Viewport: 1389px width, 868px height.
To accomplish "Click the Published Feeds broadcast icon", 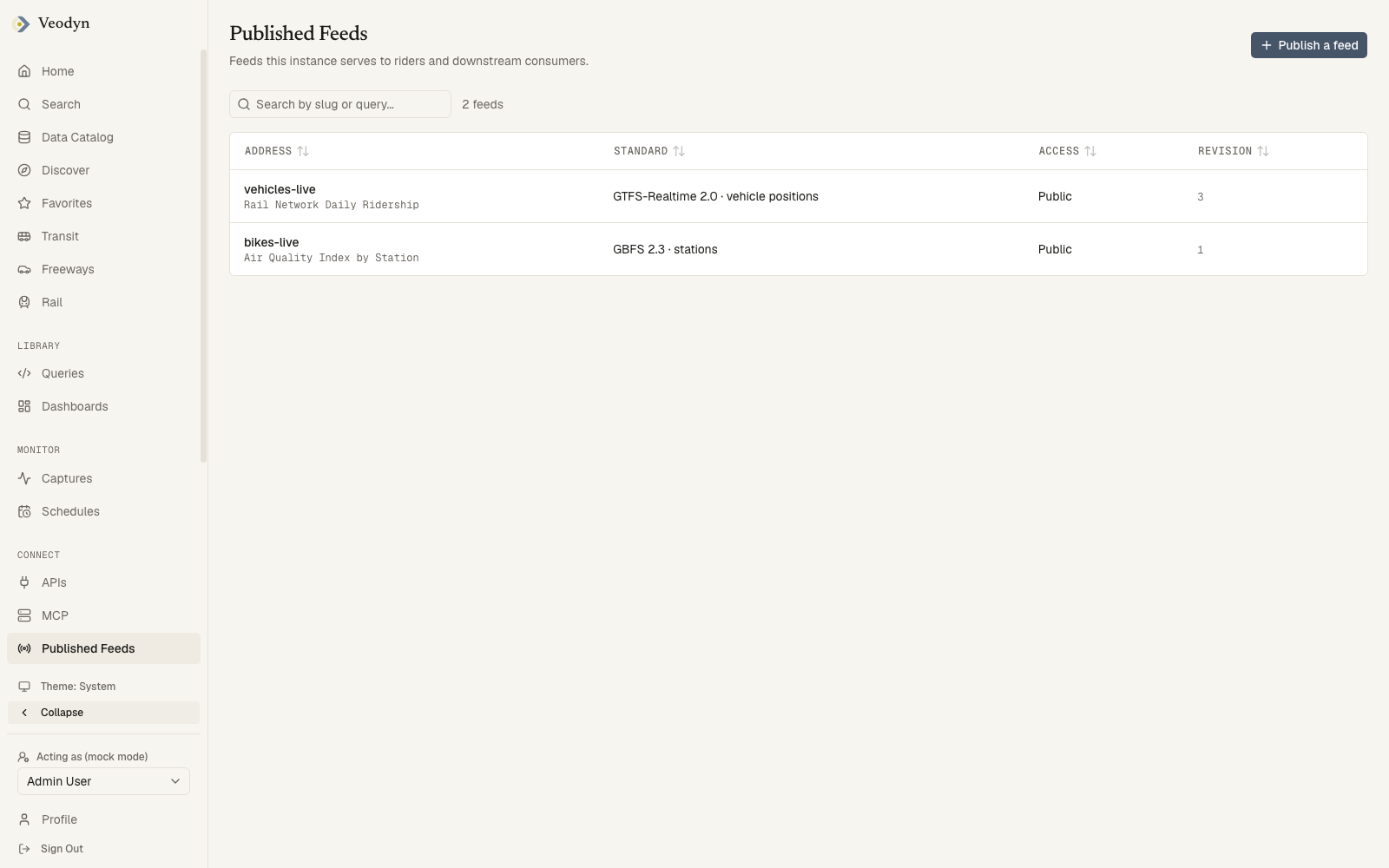I will (24, 648).
